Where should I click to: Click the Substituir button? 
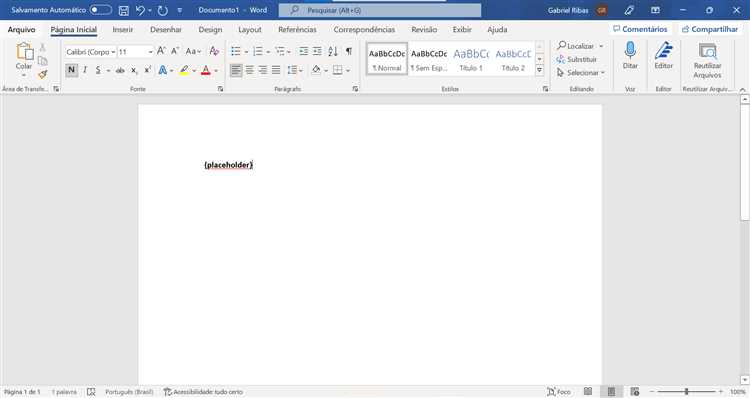pyautogui.click(x=577, y=59)
